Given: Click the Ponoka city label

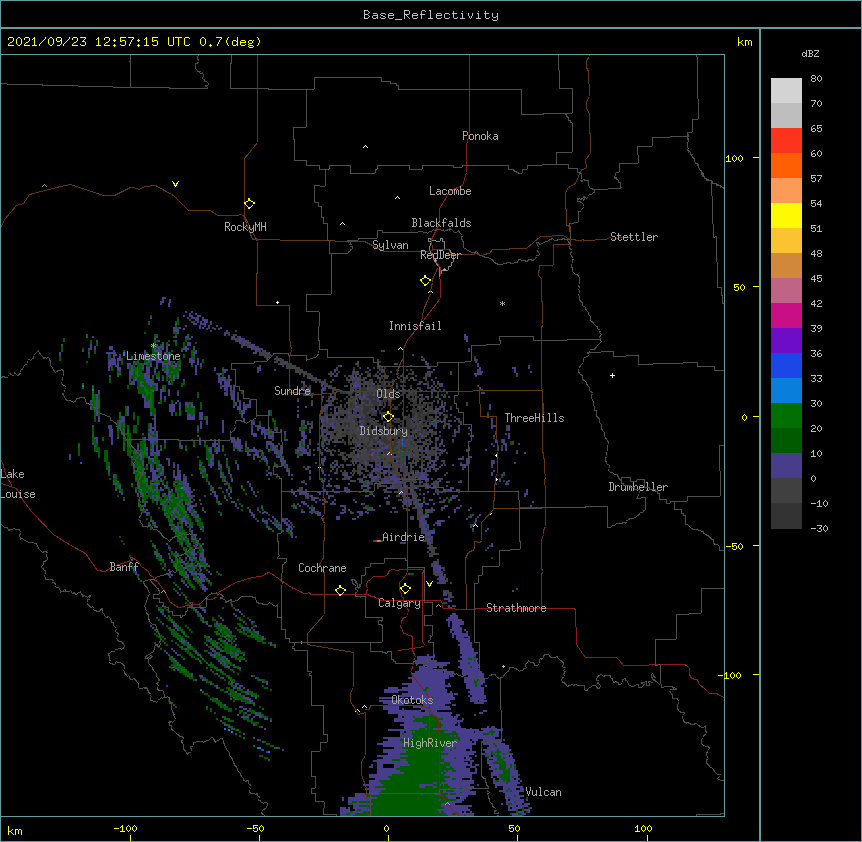Looking at the screenshot, I should [x=480, y=136].
